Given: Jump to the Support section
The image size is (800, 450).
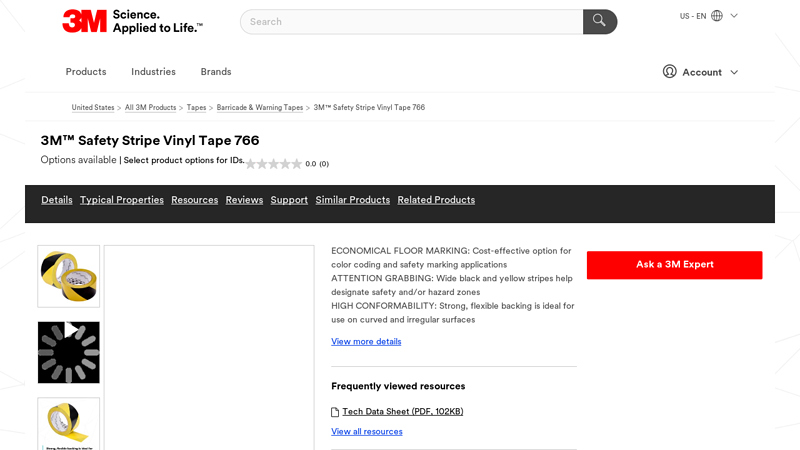Looking at the screenshot, I should pyautogui.click(x=289, y=200).
